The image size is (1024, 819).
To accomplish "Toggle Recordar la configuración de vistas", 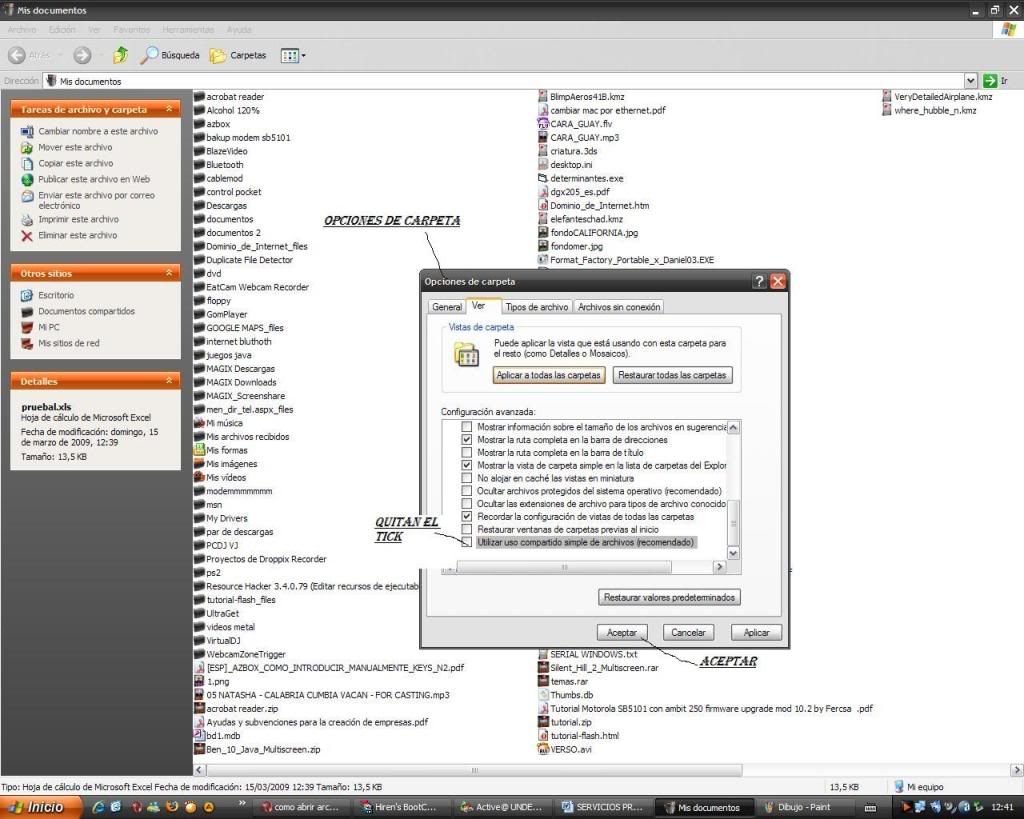I will pos(466,517).
